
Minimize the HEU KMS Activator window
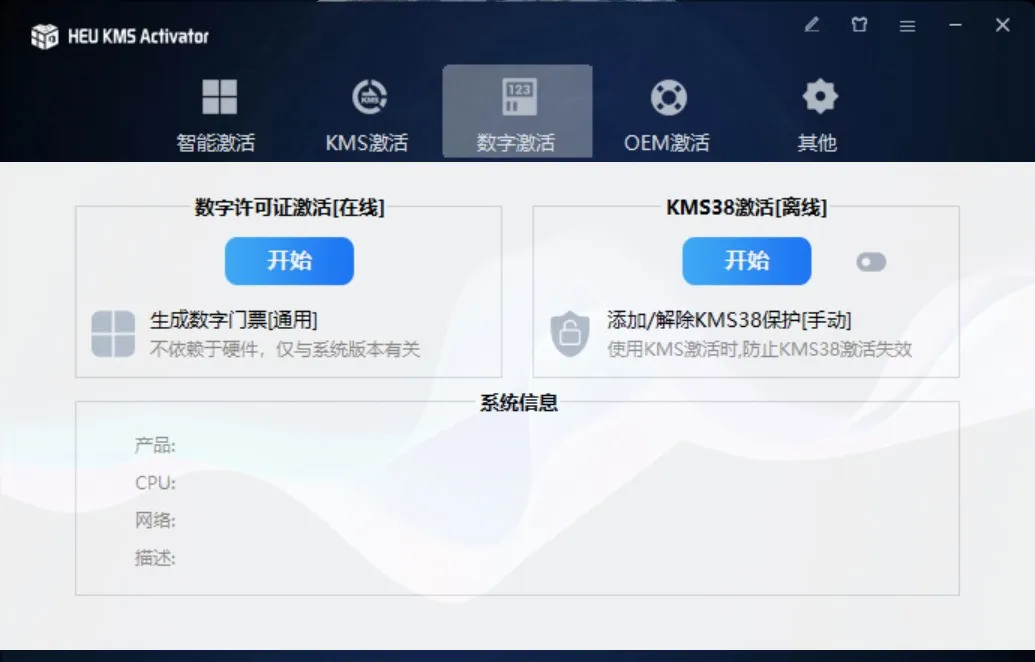(955, 25)
